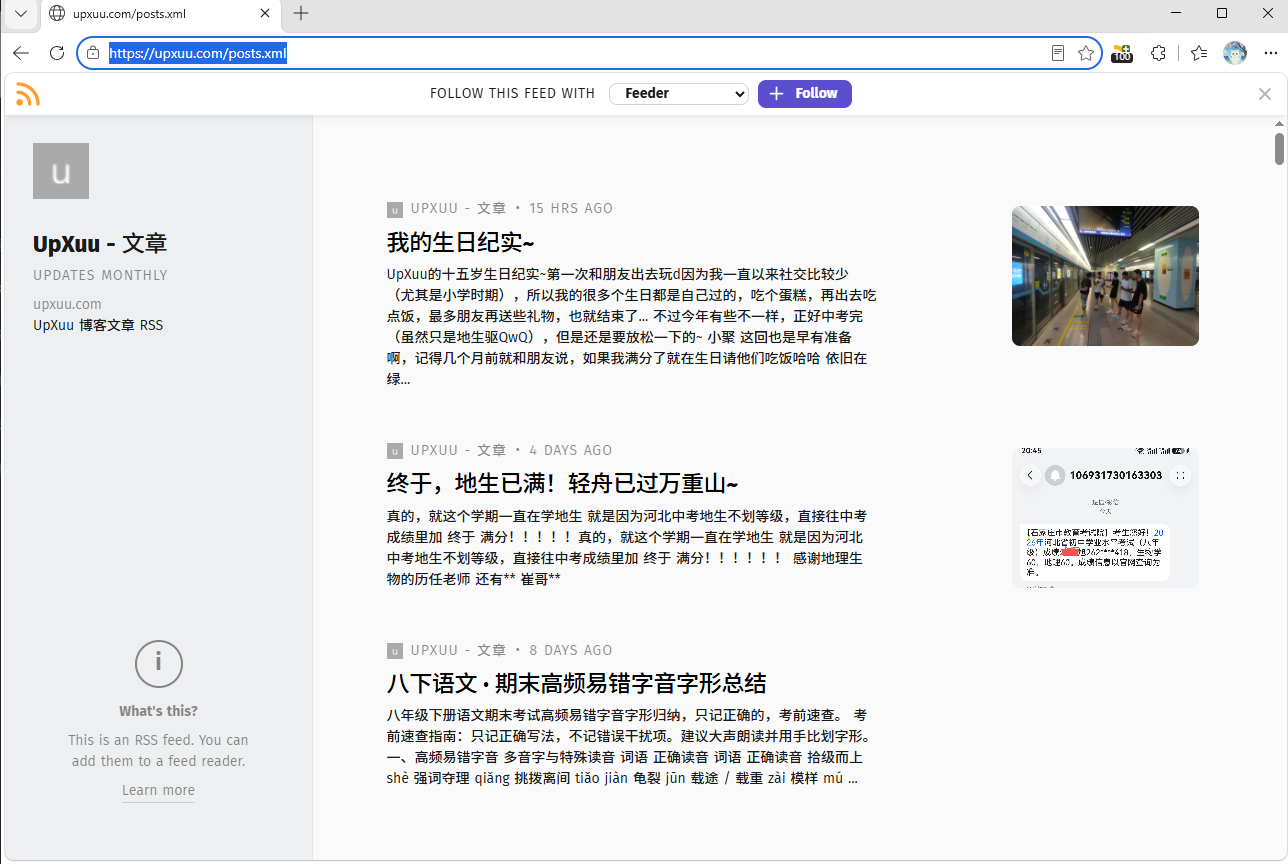Open the favorites list icon
Screen dimensions: 1288x864
click(x=1199, y=53)
